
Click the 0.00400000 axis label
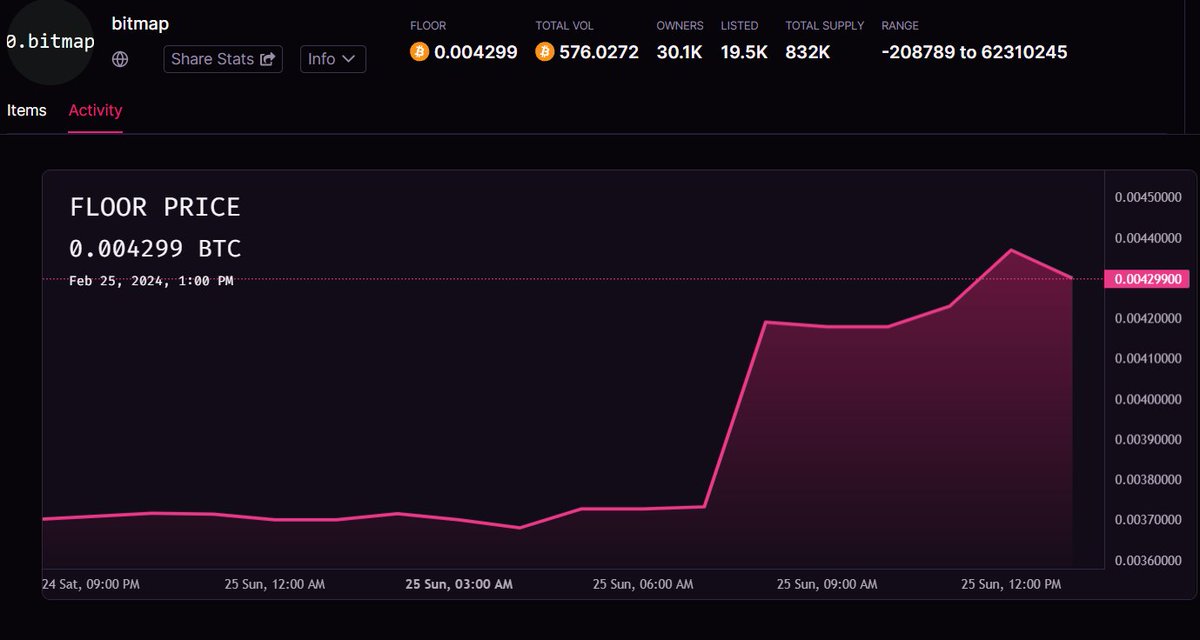1148,399
